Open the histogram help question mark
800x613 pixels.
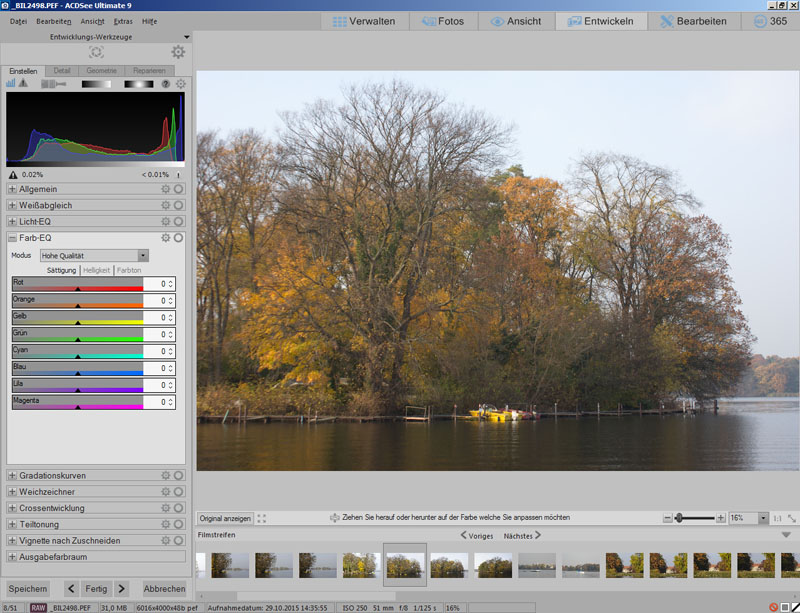pyautogui.click(x=166, y=84)
